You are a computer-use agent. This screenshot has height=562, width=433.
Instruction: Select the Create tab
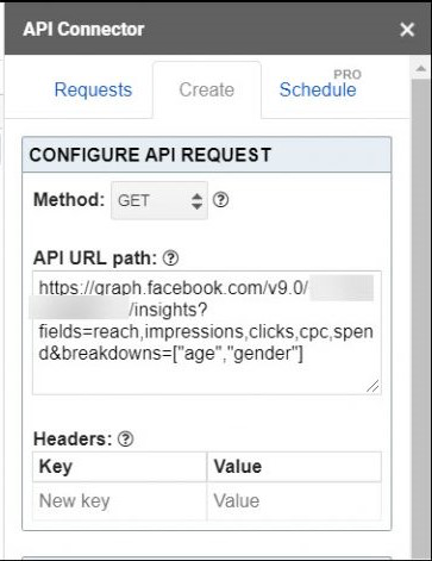207,90
